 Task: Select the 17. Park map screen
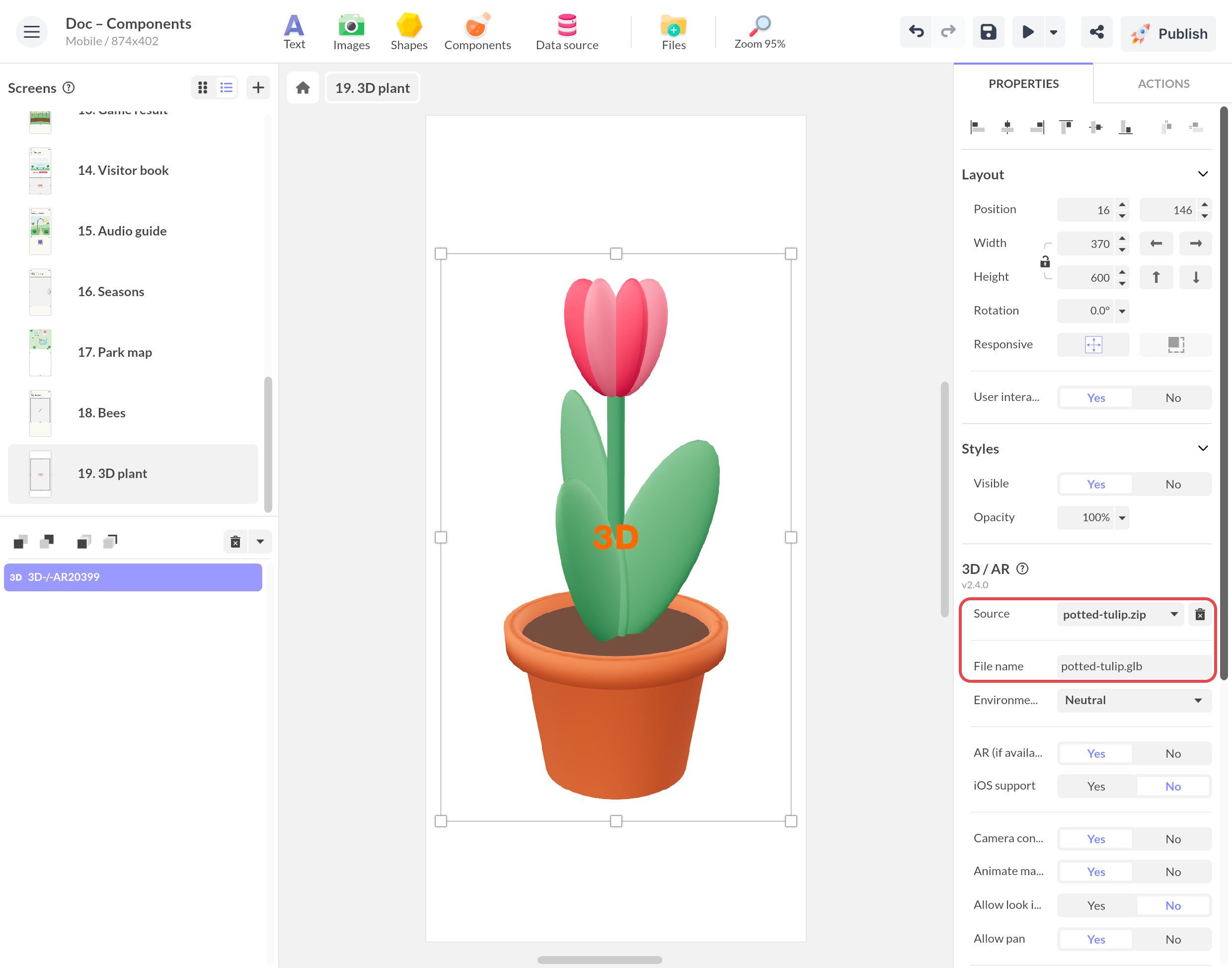coord(133,352)
